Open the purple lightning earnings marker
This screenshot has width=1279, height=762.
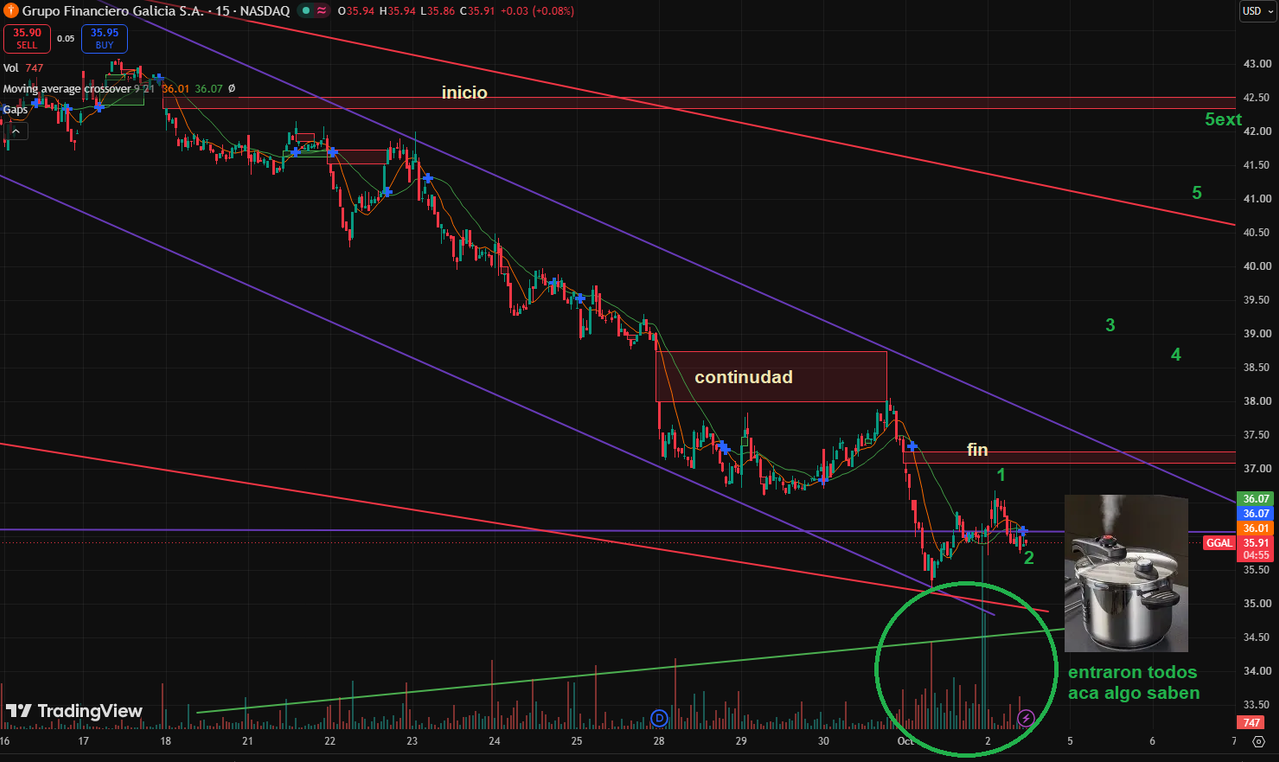point(1026,717)
